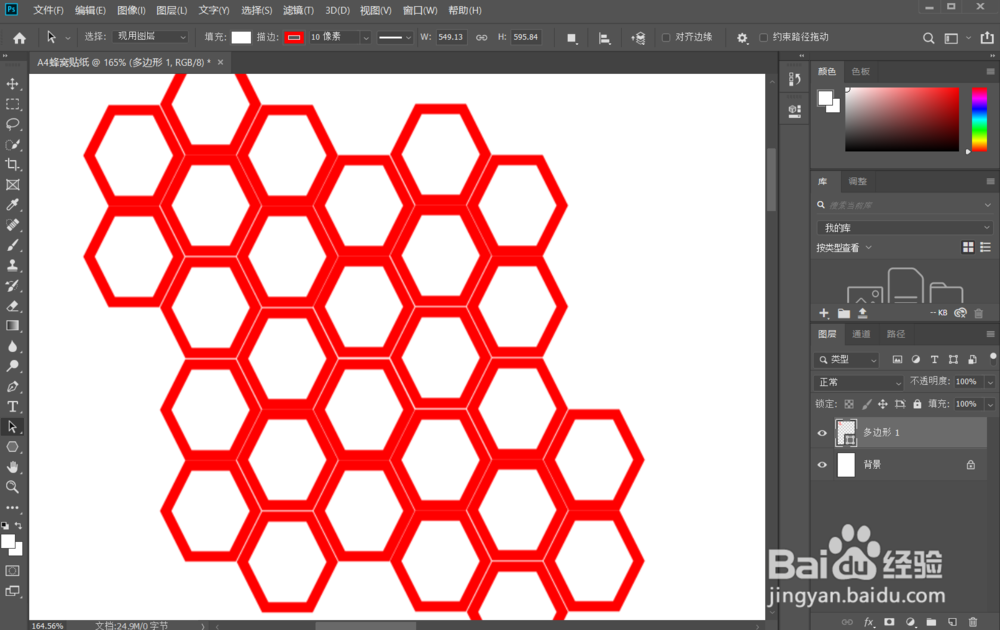Screen dimensions: 1000x630
Task: Toggle lock position icon
Action: tap(883, 404)
